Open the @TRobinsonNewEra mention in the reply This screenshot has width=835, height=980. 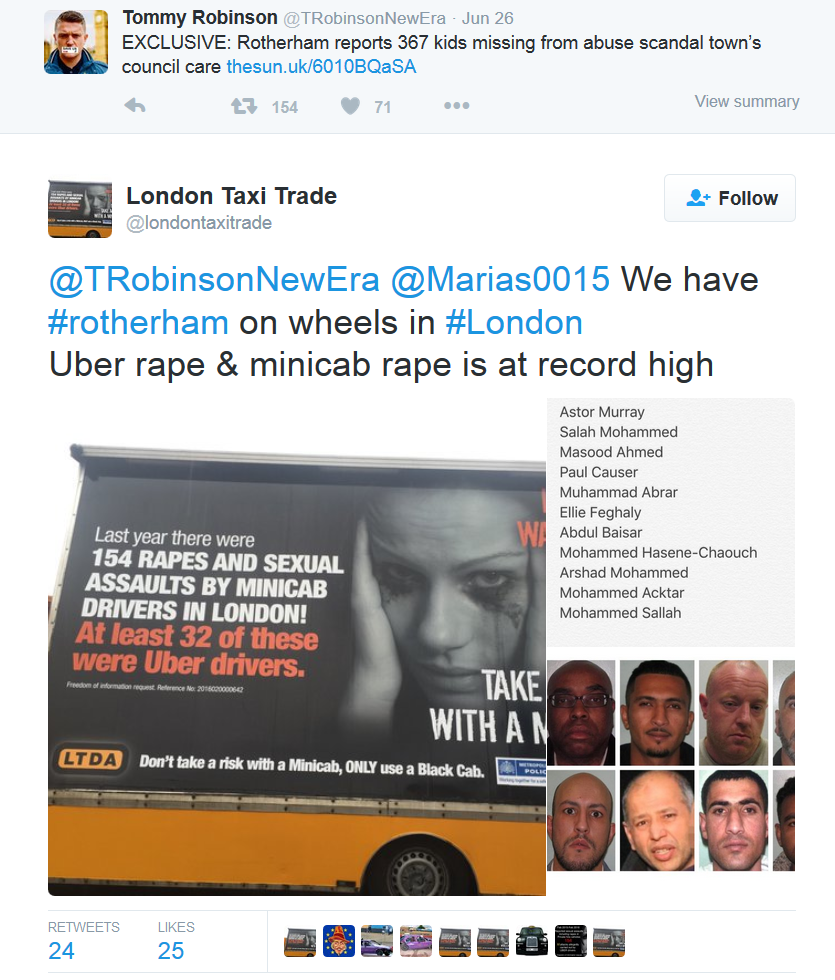pos(214,279)
